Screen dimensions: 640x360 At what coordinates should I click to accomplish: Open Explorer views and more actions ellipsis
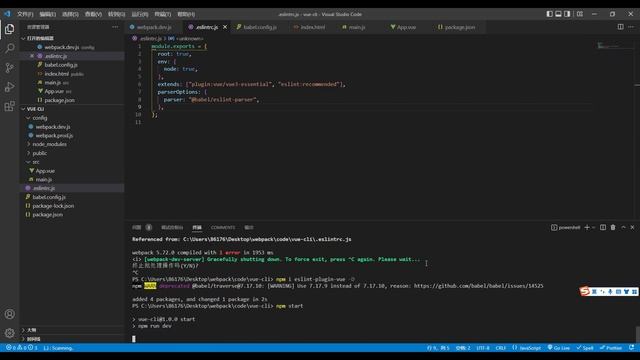115,27
